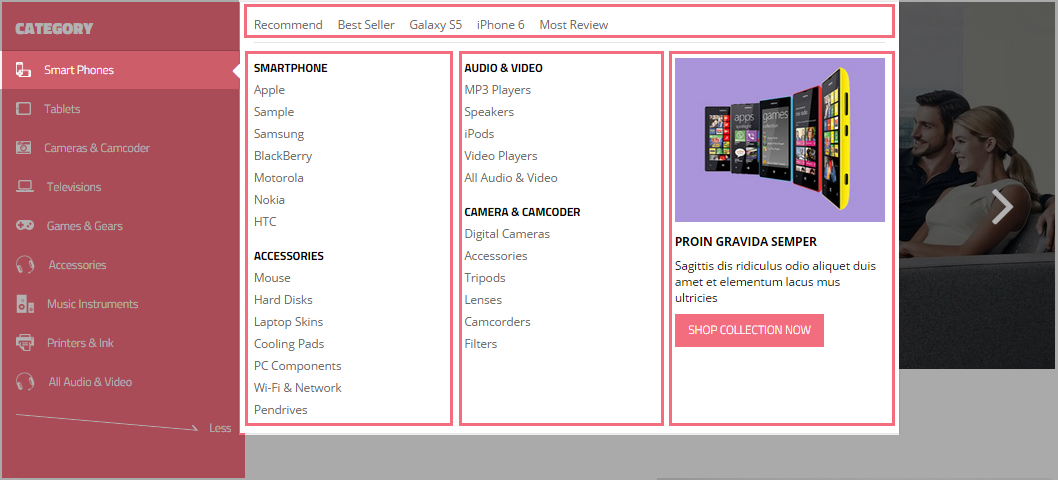Go to the next slide with the right chevron
Screen dimensions: 1058x480
pyautogui.click(x=1003, y=206)
